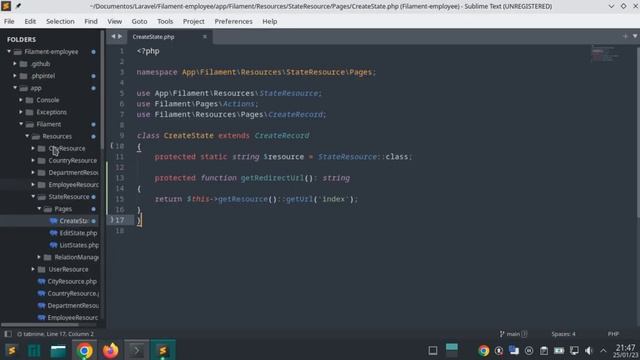Open Firefox from taskbar
Image resolution: width=640 pixels, height=360 pixels.
click(x=110, y=350)
